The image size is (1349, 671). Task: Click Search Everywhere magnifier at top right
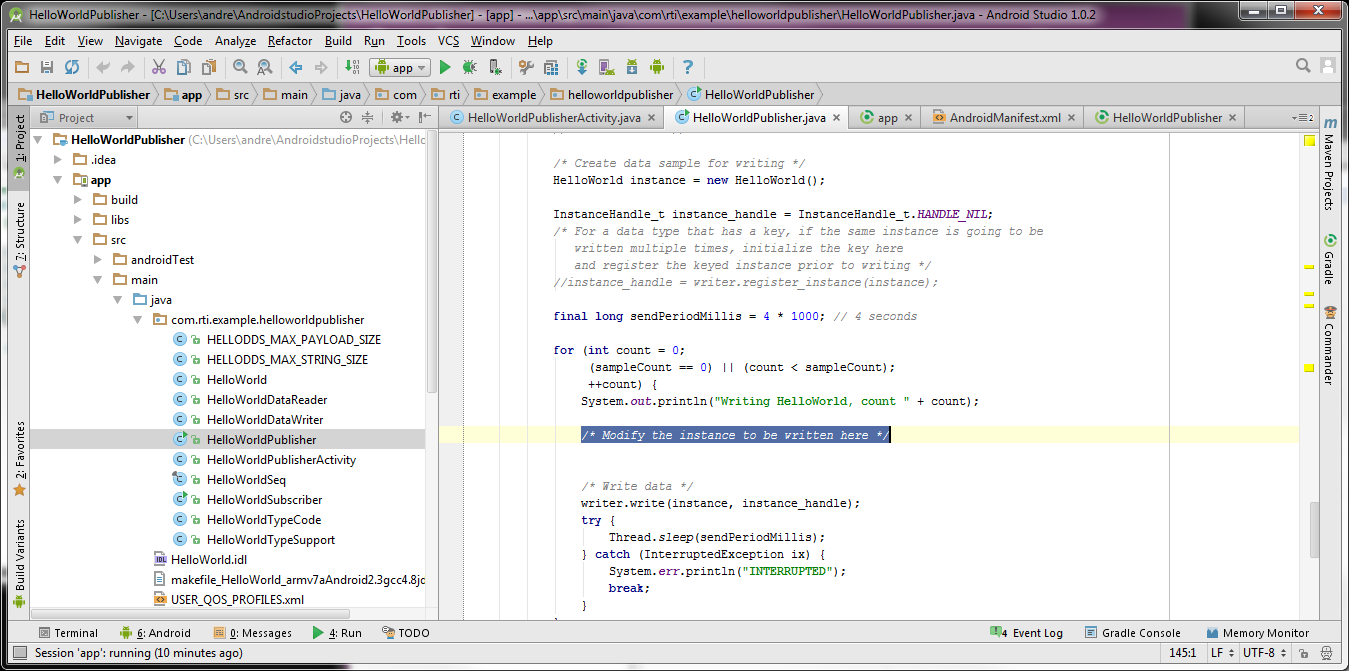coord(1303,66)
